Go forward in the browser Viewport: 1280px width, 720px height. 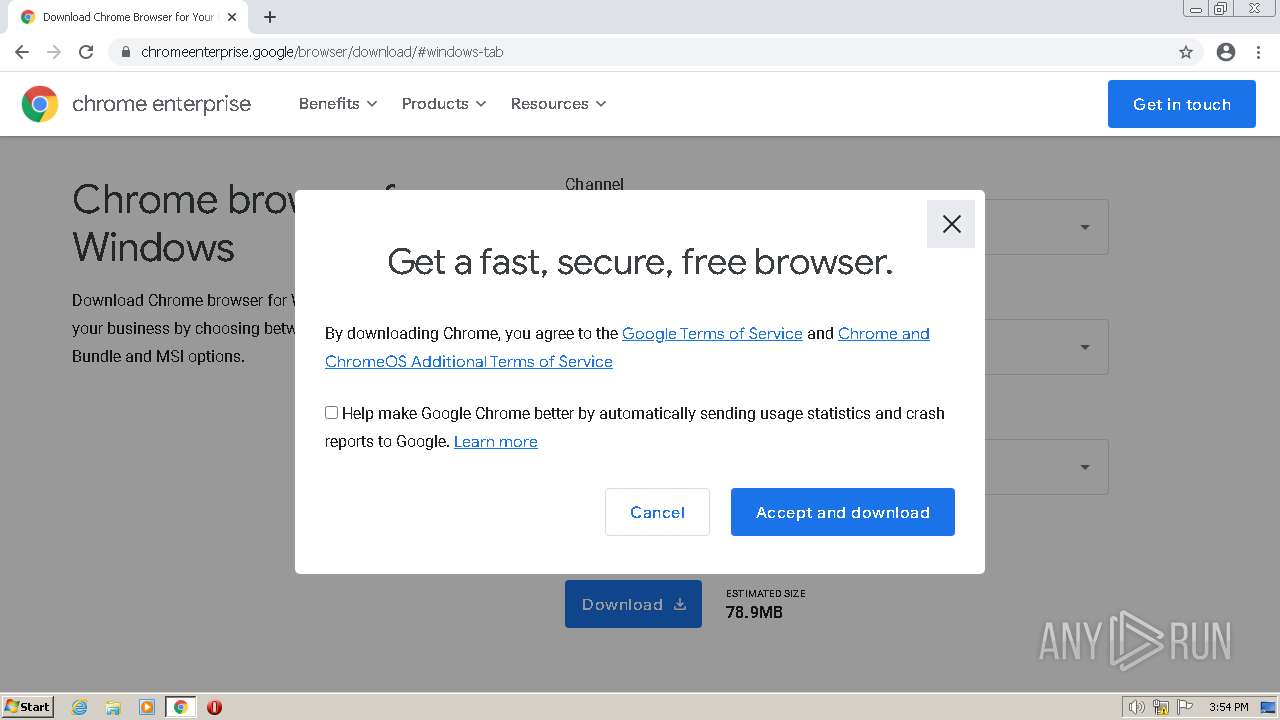[54, 52]
